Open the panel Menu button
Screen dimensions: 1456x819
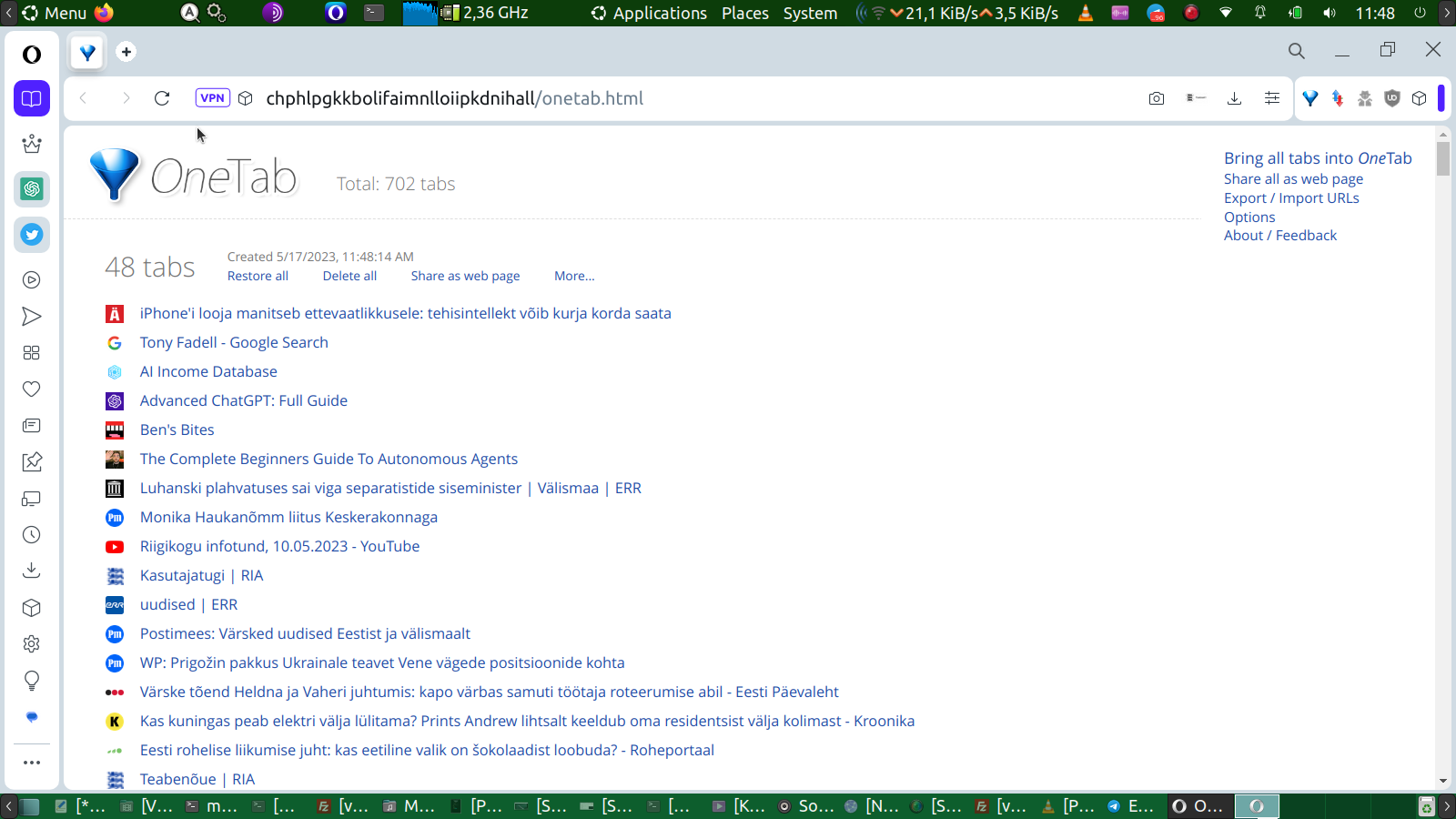[55, 13]
